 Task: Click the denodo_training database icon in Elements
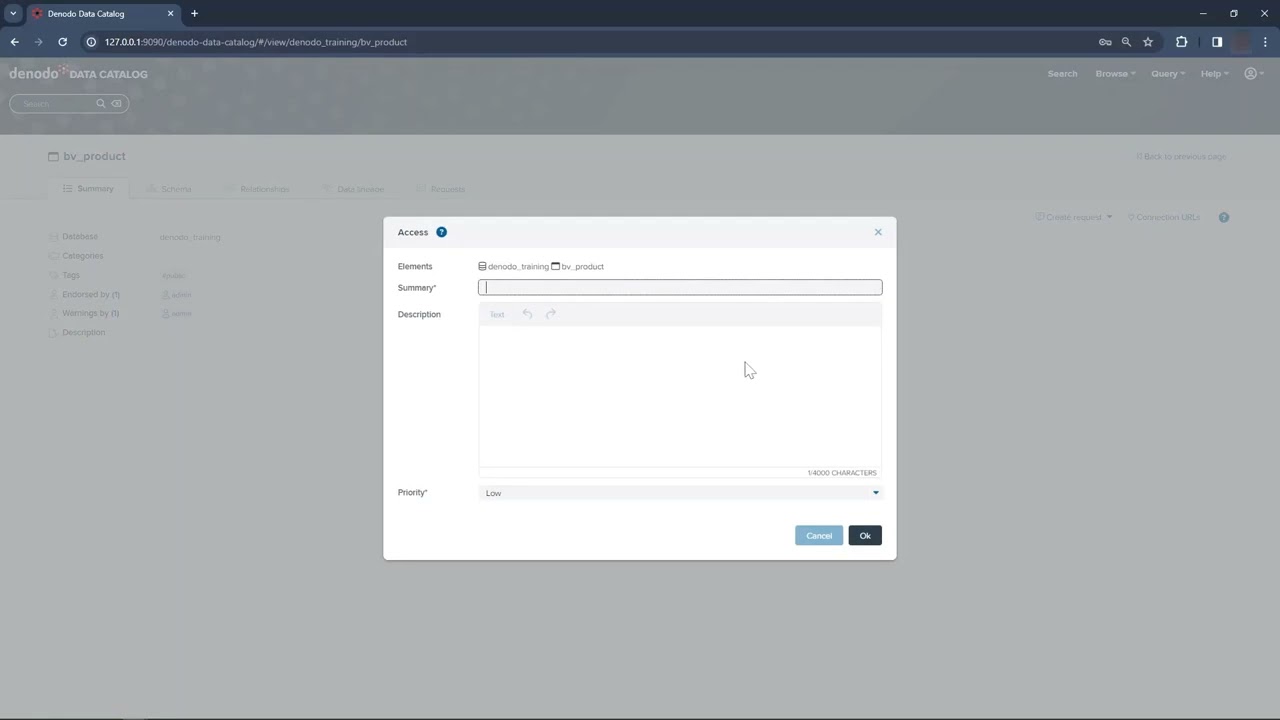coord(482,266)
